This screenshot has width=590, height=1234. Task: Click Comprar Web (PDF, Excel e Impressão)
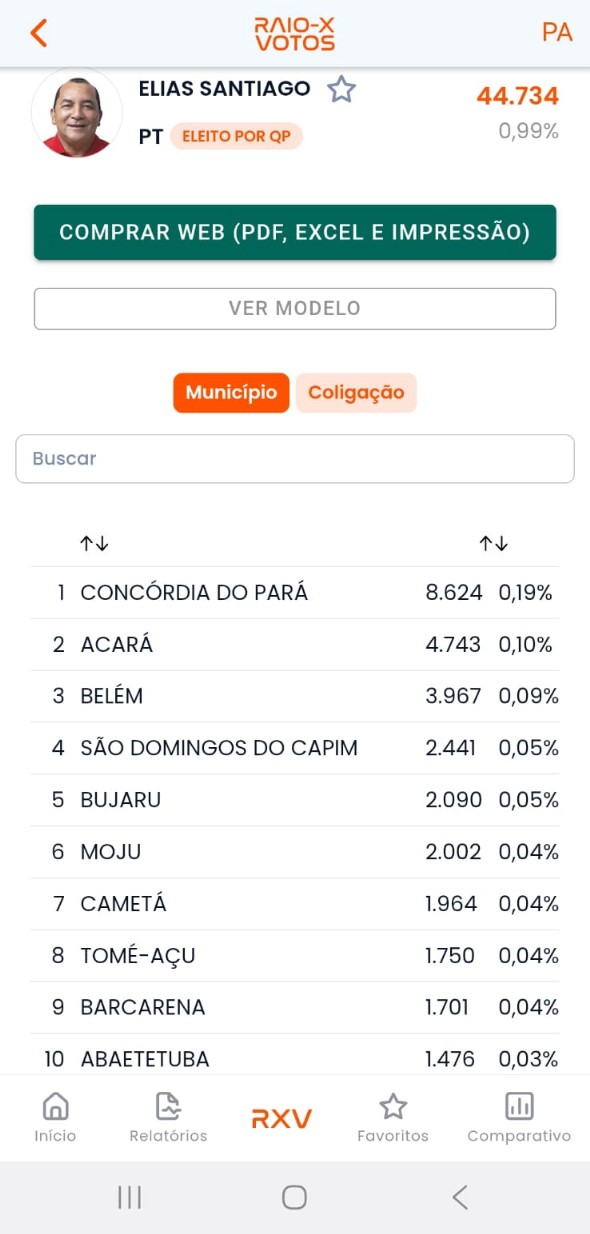click(x=295, y=232)
